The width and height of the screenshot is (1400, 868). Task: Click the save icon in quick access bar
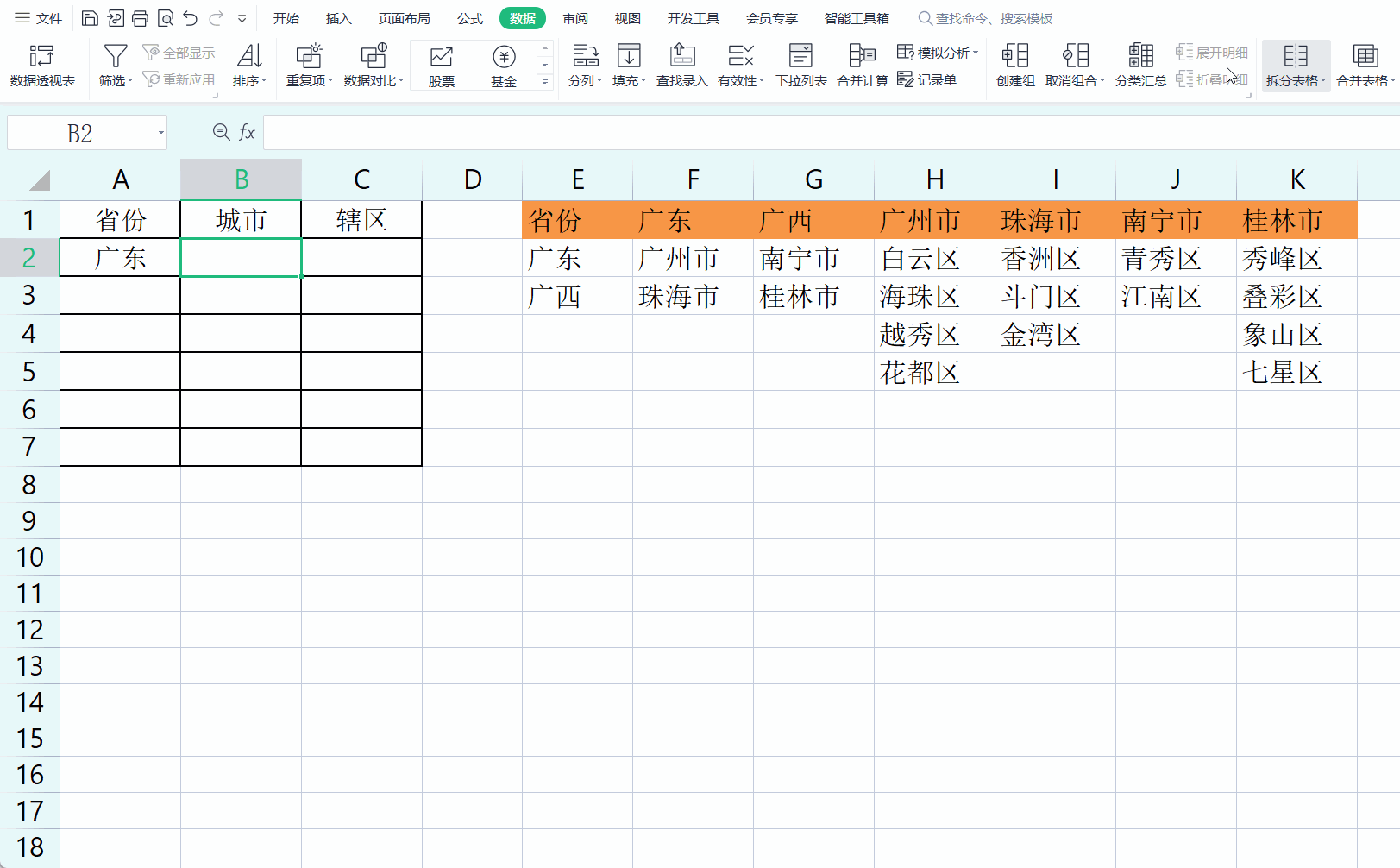tap(90, 18)
